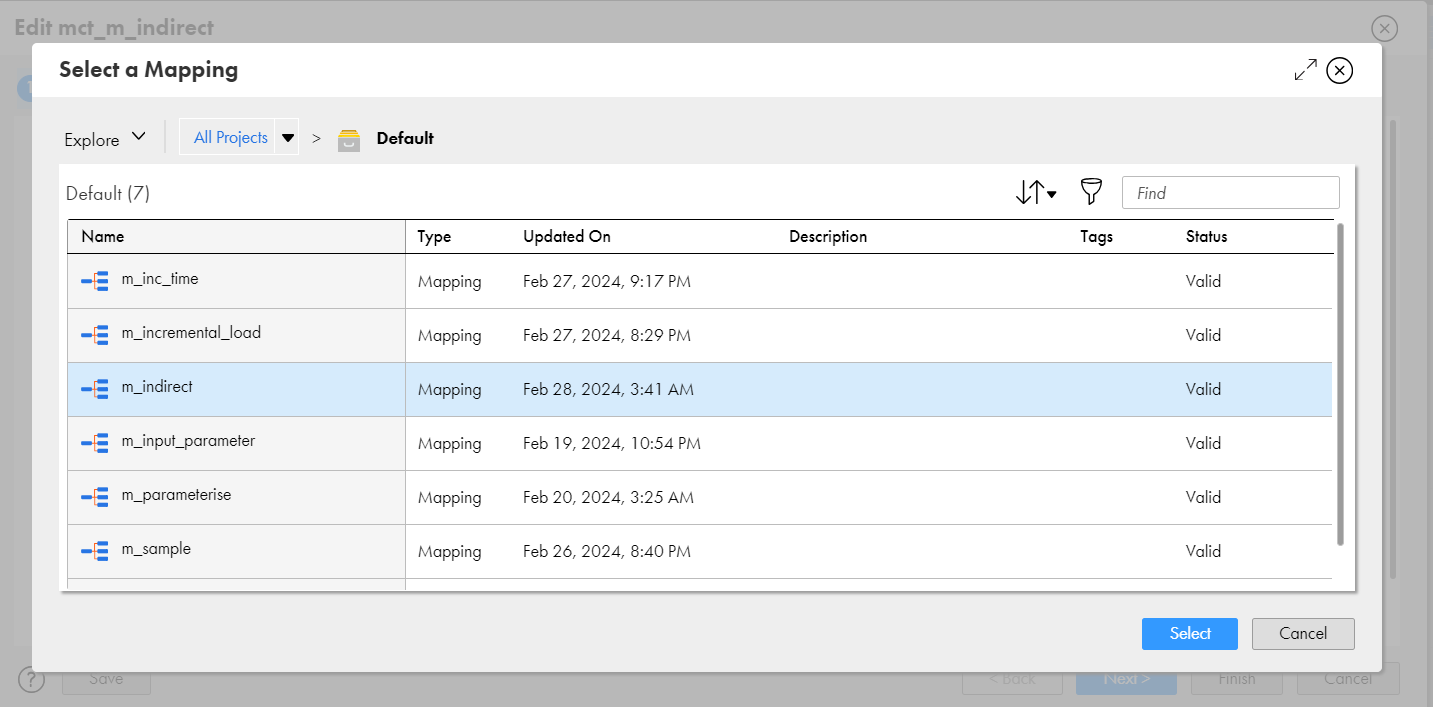Click the Description column header
Screen dimensions: 1433x707
pyautogui.click(x=828, y=237)
